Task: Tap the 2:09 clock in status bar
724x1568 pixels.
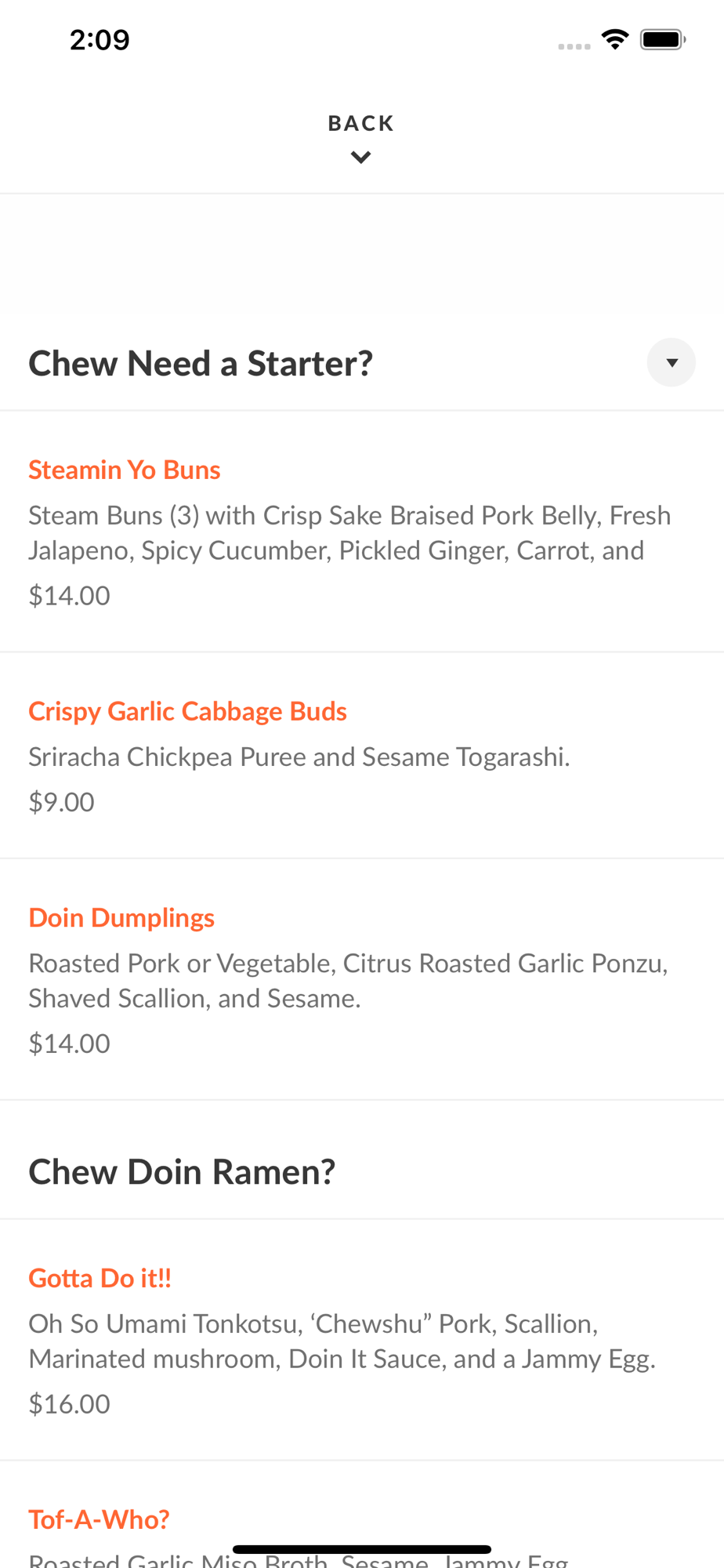Action: [x=100, y=39]
